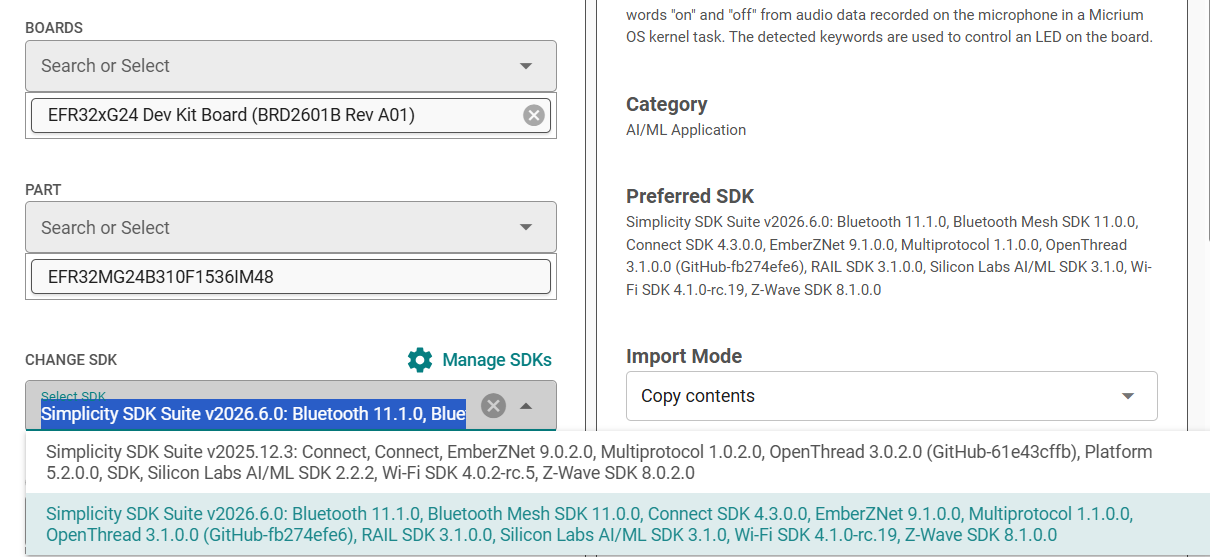Collapse the Select SDK dropdown arrow
Image resolution: width=1210 pixels, height=557 pixels.
526,405
